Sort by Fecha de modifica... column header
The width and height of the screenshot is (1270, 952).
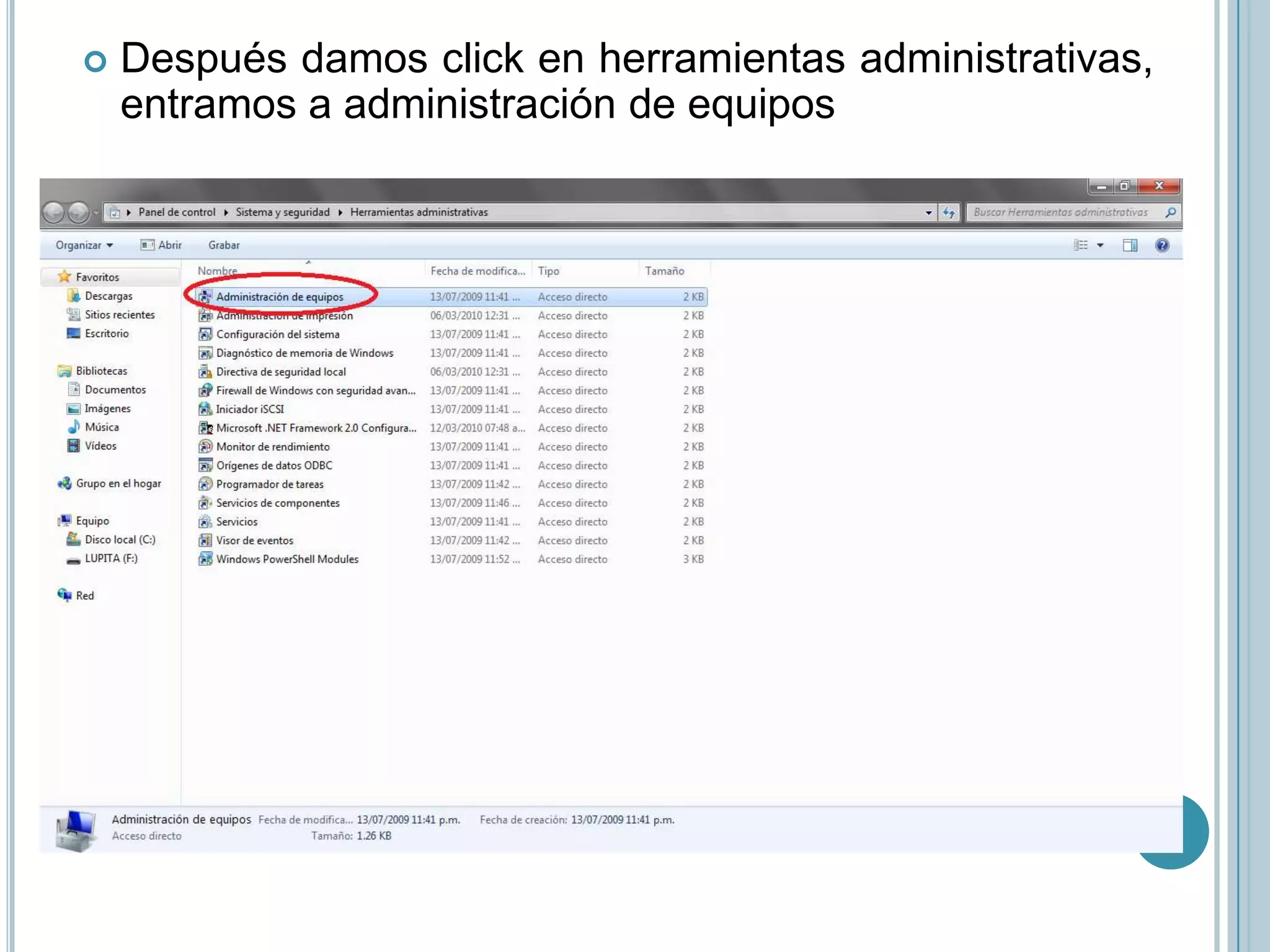click(477, 271)
